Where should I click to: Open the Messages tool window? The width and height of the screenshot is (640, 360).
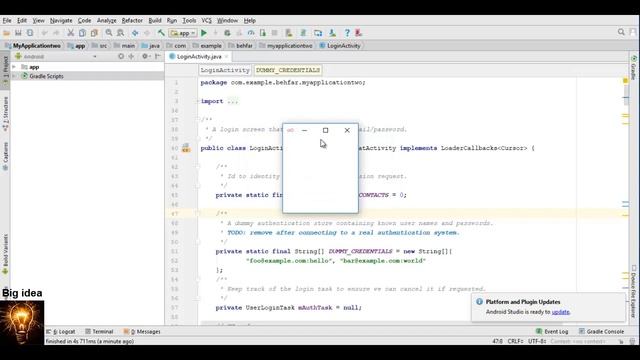coord(142,331)
